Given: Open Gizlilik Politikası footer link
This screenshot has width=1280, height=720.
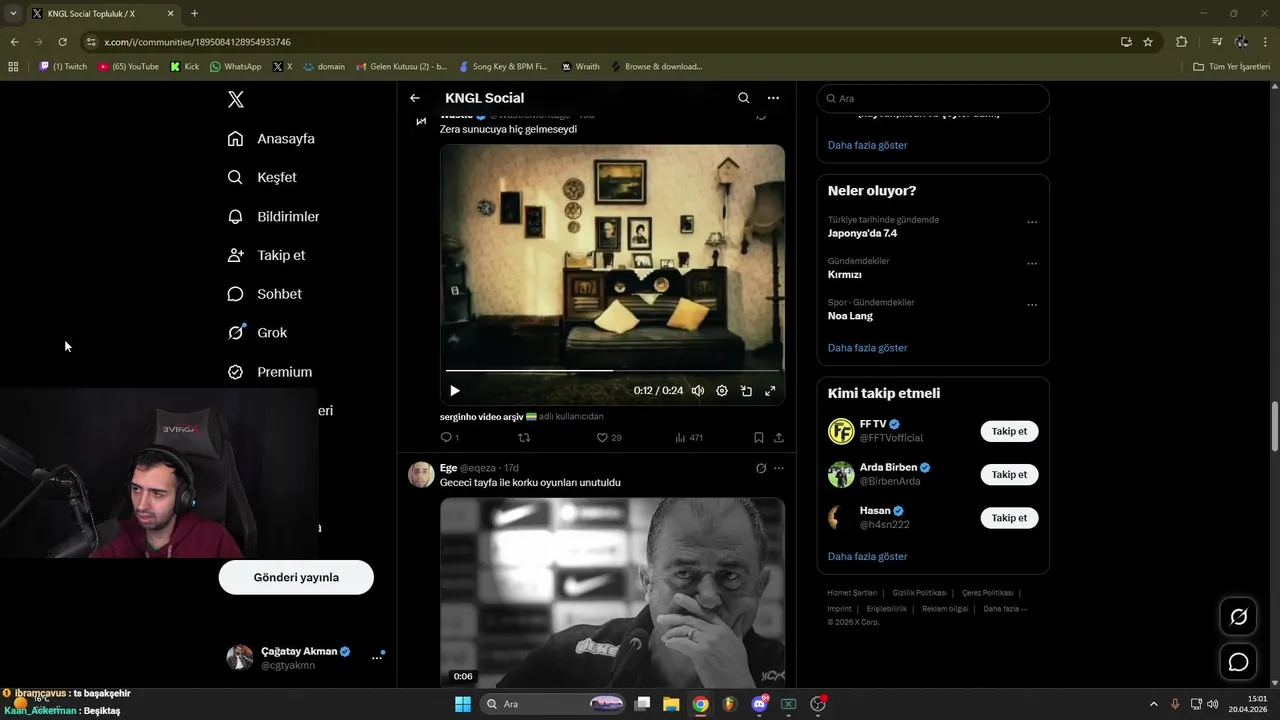Looking at the screenshot, I should (x=920, y=593).
